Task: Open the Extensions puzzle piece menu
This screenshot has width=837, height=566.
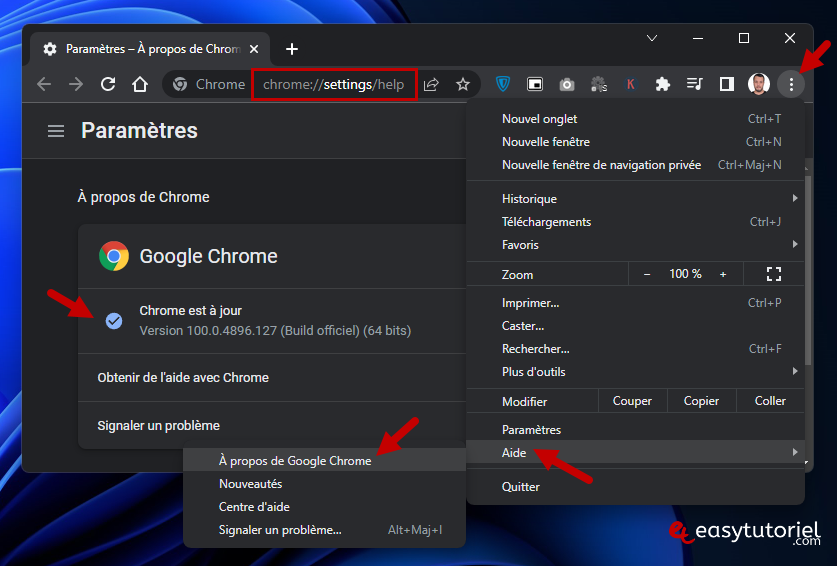Action: pyautogui.click(x=662, y=84)
